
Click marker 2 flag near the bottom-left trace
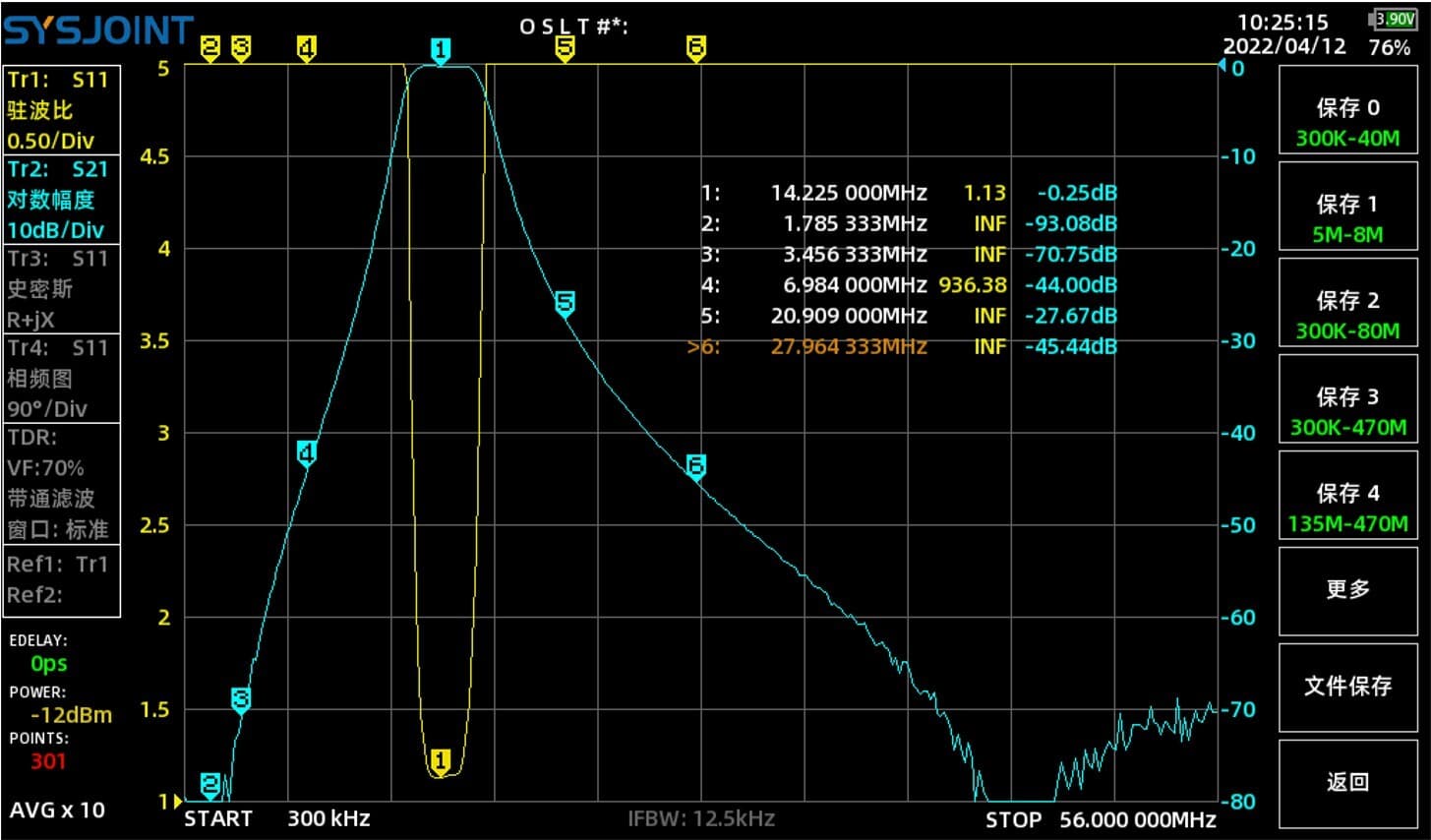(x=209, y=784)
